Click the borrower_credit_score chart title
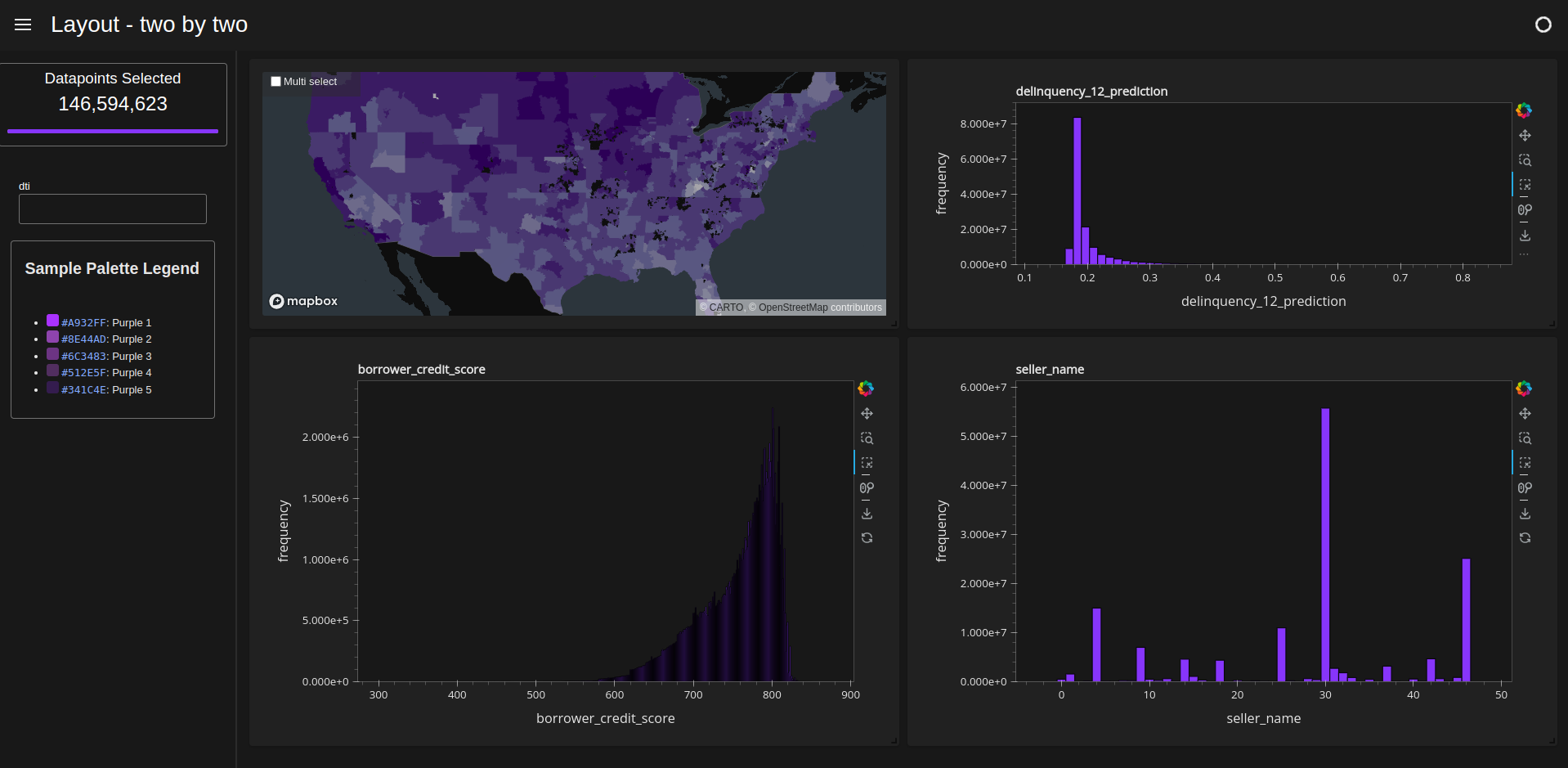The image size is (1568, 768). 422,370
